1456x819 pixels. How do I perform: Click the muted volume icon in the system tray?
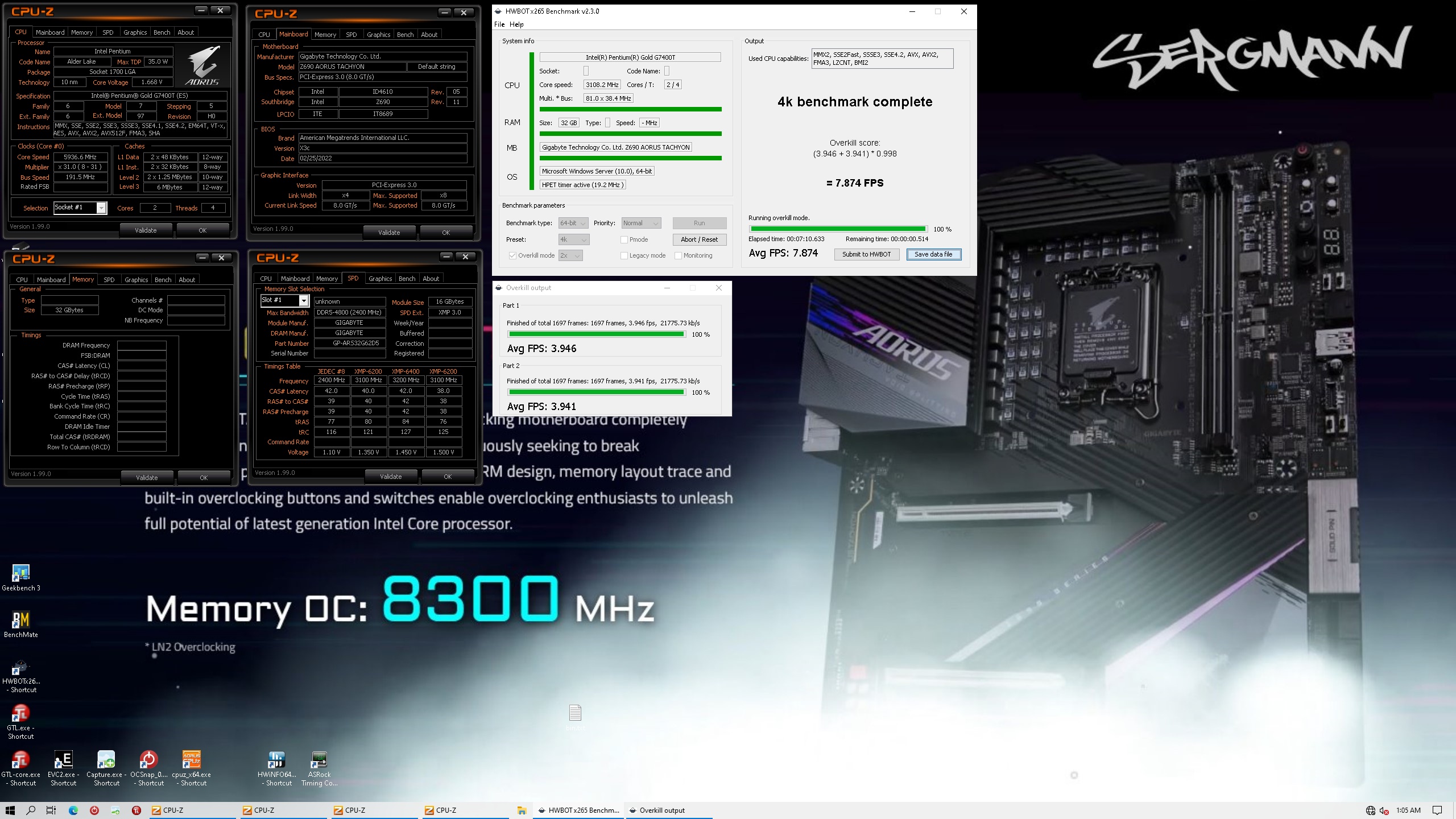pyautogui.click(x=1384, y=810)
